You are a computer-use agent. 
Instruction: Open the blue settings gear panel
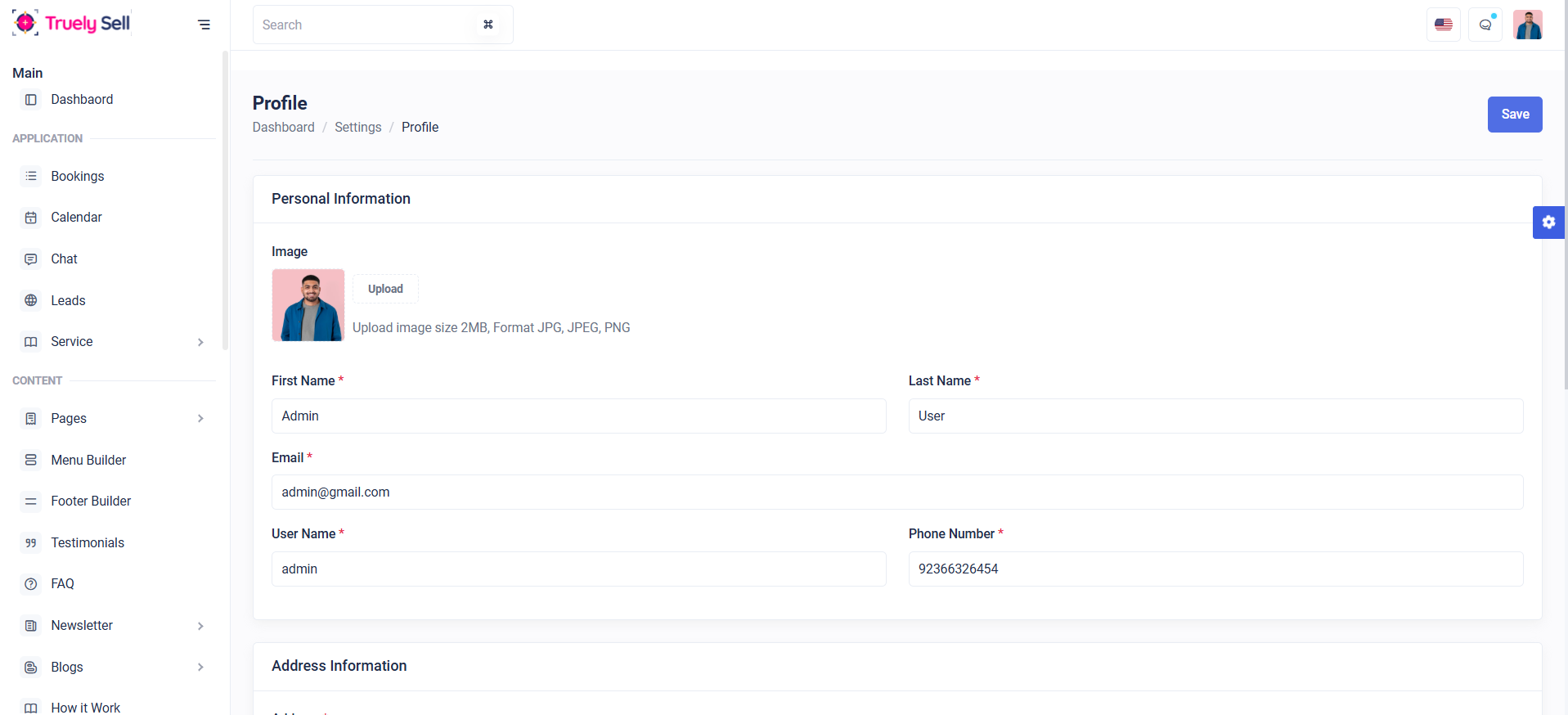[1548, 223]
